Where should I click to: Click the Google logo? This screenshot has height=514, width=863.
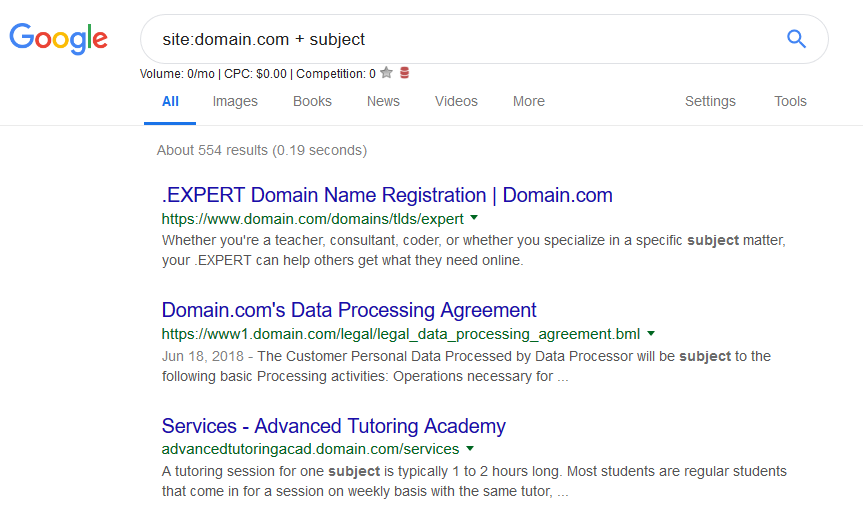pyautogui.click(x=58, y=39)
